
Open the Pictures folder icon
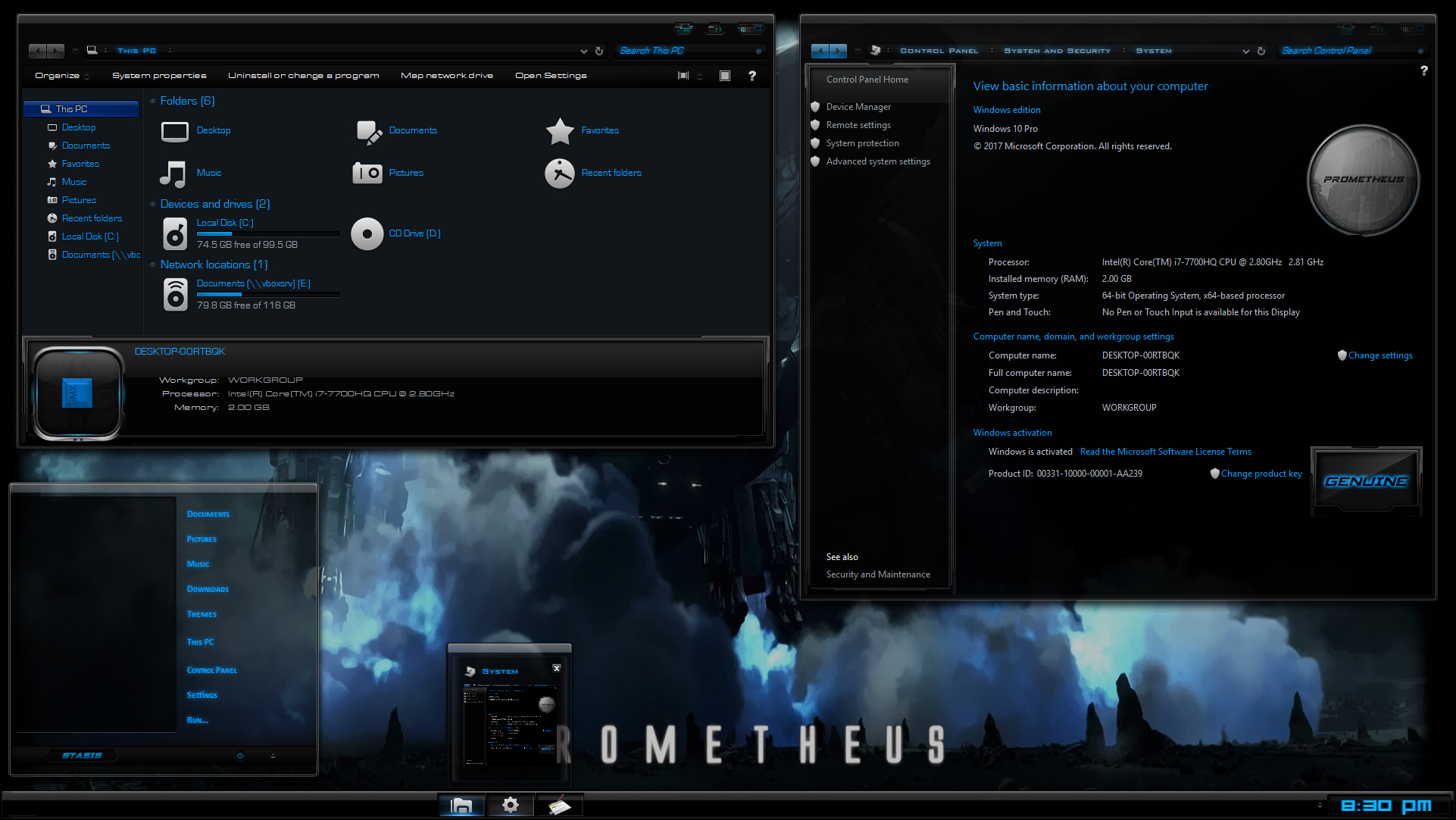(367, 173)
